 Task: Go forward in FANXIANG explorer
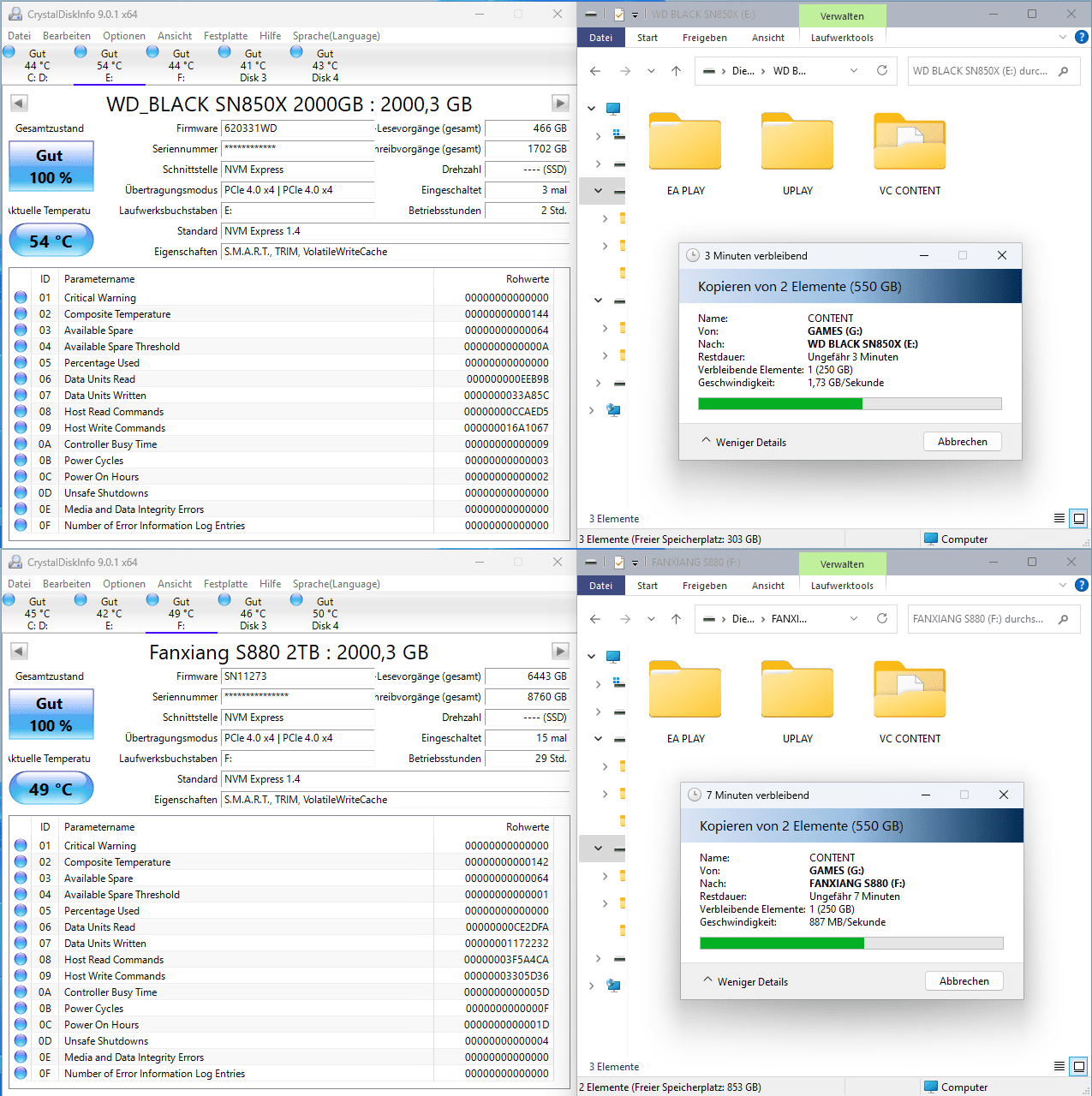point(625,619)
